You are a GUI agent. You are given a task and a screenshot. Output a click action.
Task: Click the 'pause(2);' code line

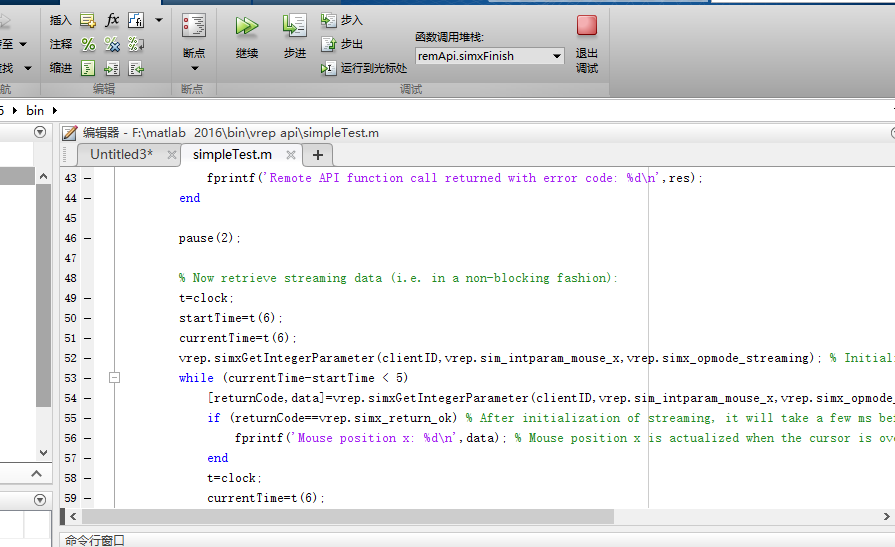click(x=209, y=238)
